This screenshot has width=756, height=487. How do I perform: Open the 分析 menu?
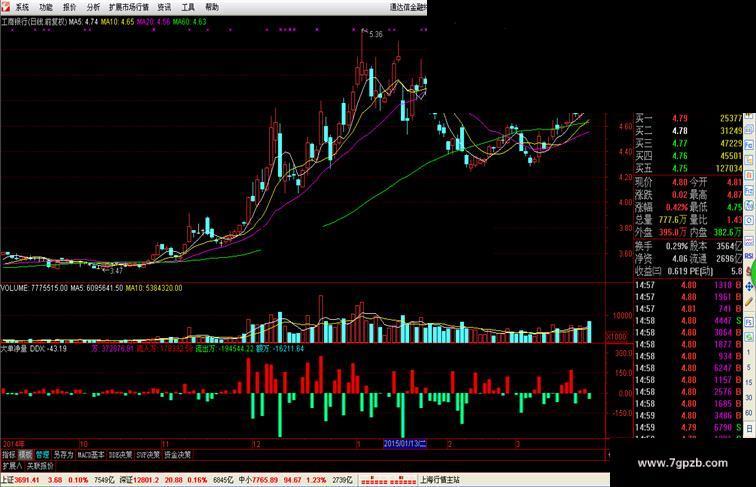pos(94,7)
